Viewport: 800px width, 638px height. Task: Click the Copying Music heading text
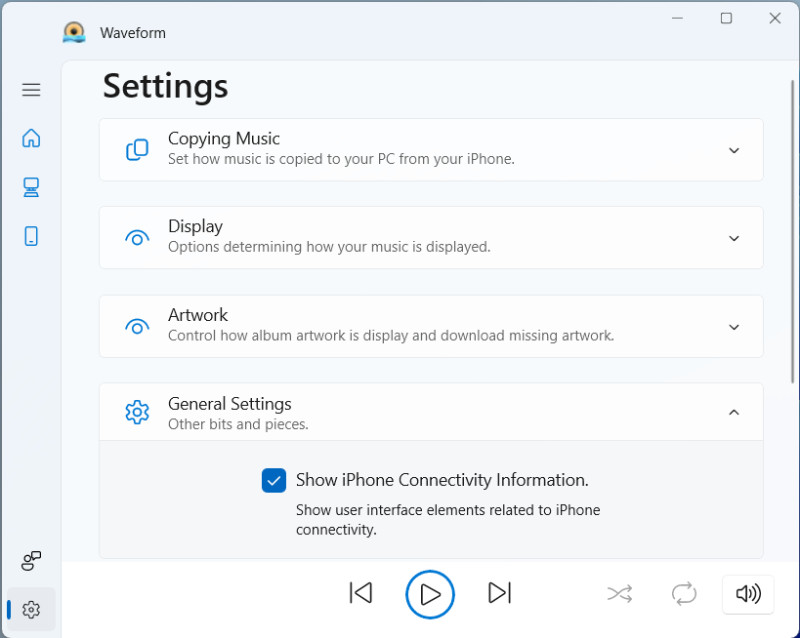tap(224, 138)
